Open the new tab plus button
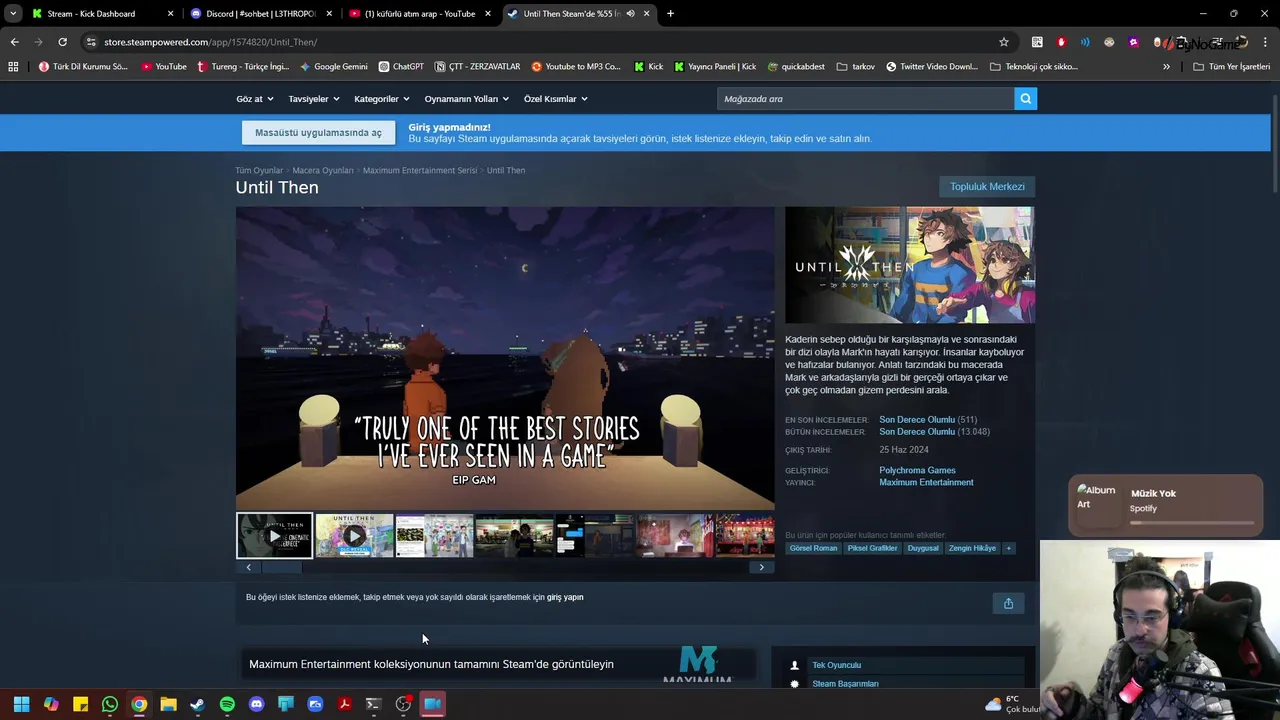This screenshot has width=1280, height=720. [x=670, y=14]
